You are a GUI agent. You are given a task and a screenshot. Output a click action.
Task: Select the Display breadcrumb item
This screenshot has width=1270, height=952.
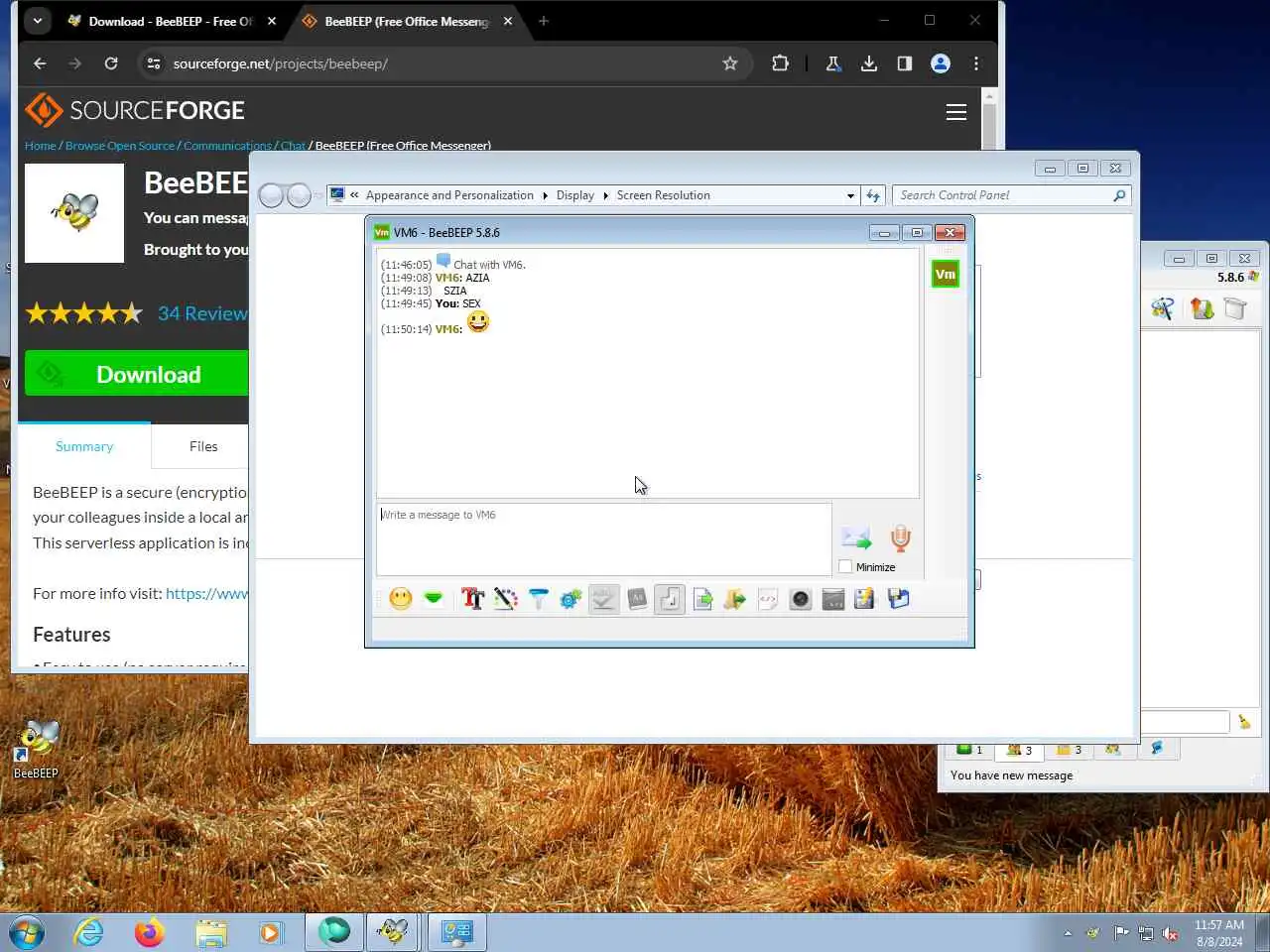pyautogui.click(x=575, y=195)
